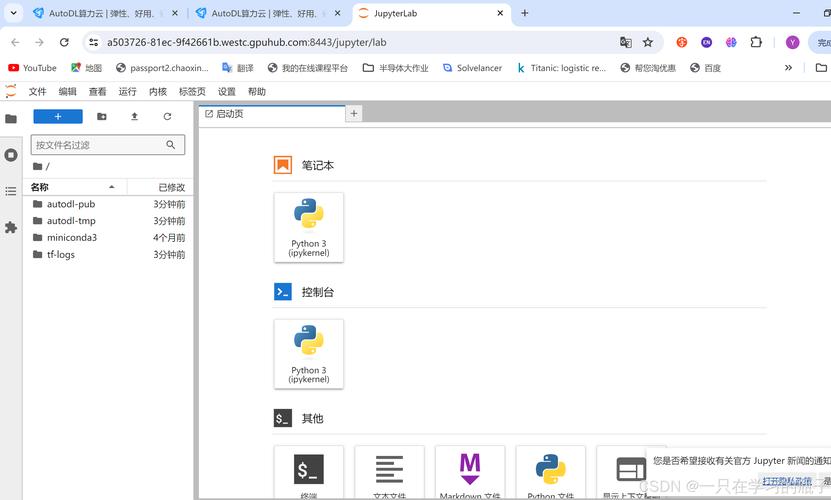The image size is (831, 500).
Task: Open the 查看 menu
Action: tap(98, 92)
